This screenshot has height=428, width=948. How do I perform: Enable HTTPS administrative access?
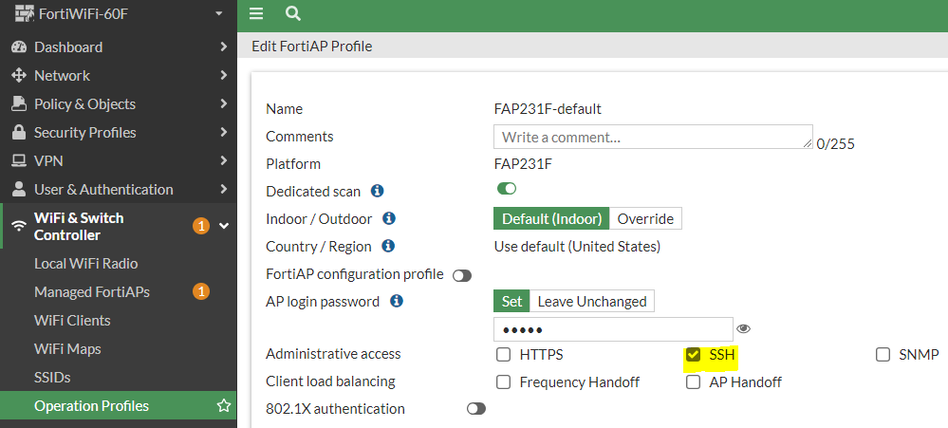503,354
